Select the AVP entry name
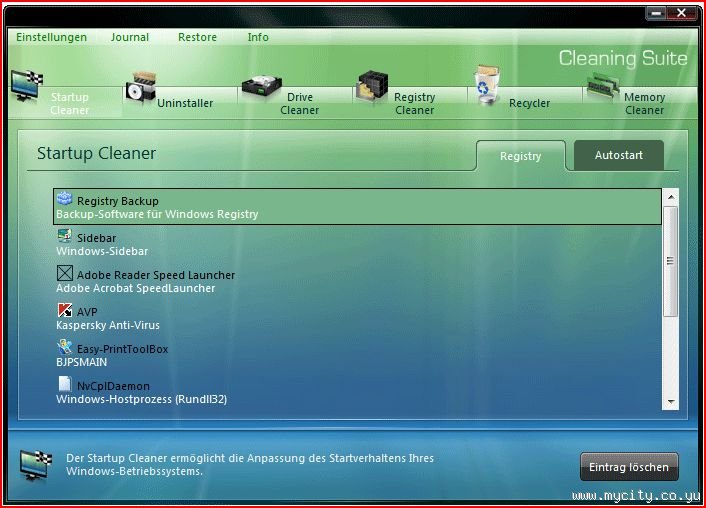Image resolution: width=706 pixels, height=508 pixels. [x=87, y=312]
